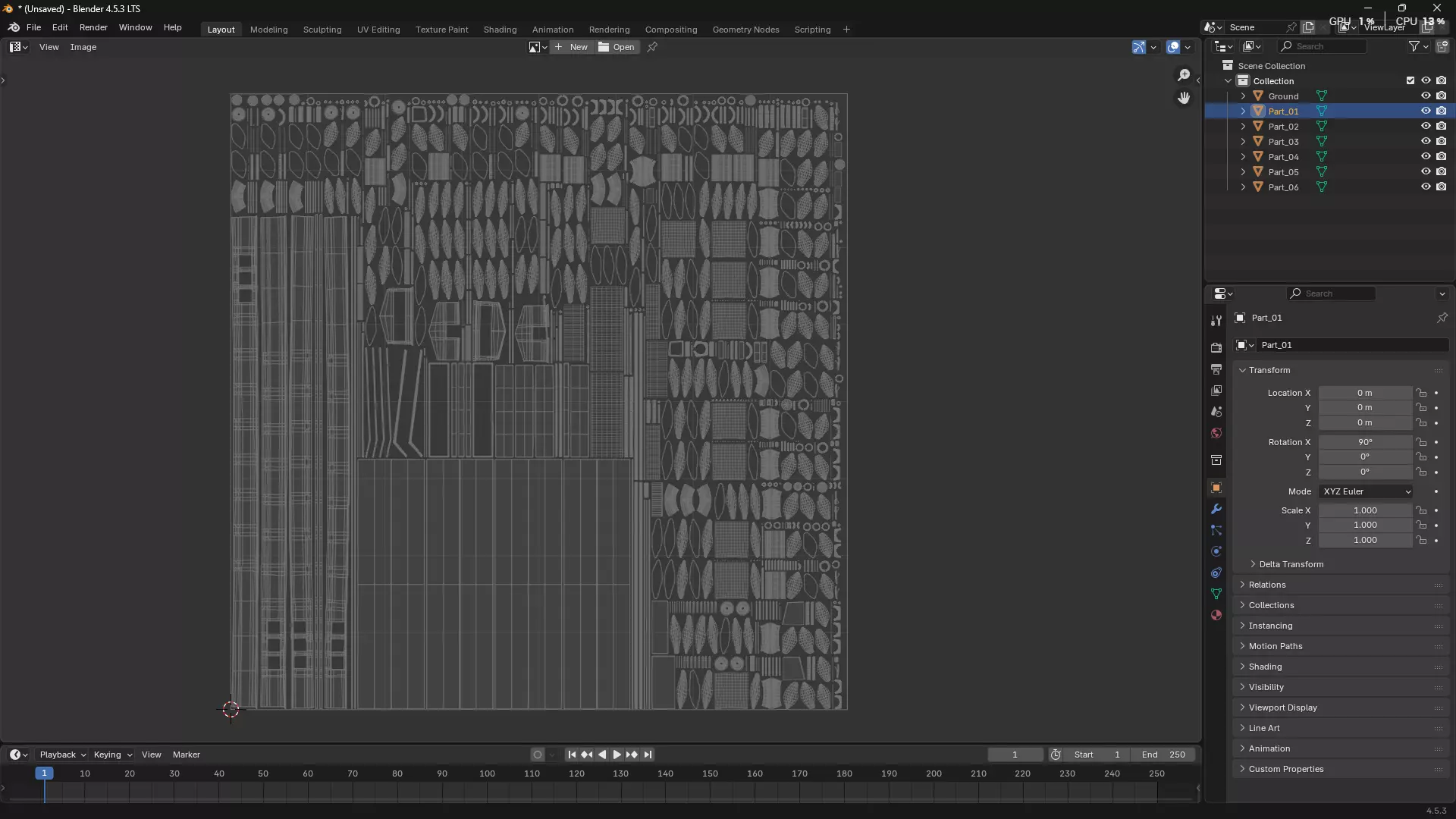
Task: Click the zoom magnifier icon in the image editor
Action: 1184,75
